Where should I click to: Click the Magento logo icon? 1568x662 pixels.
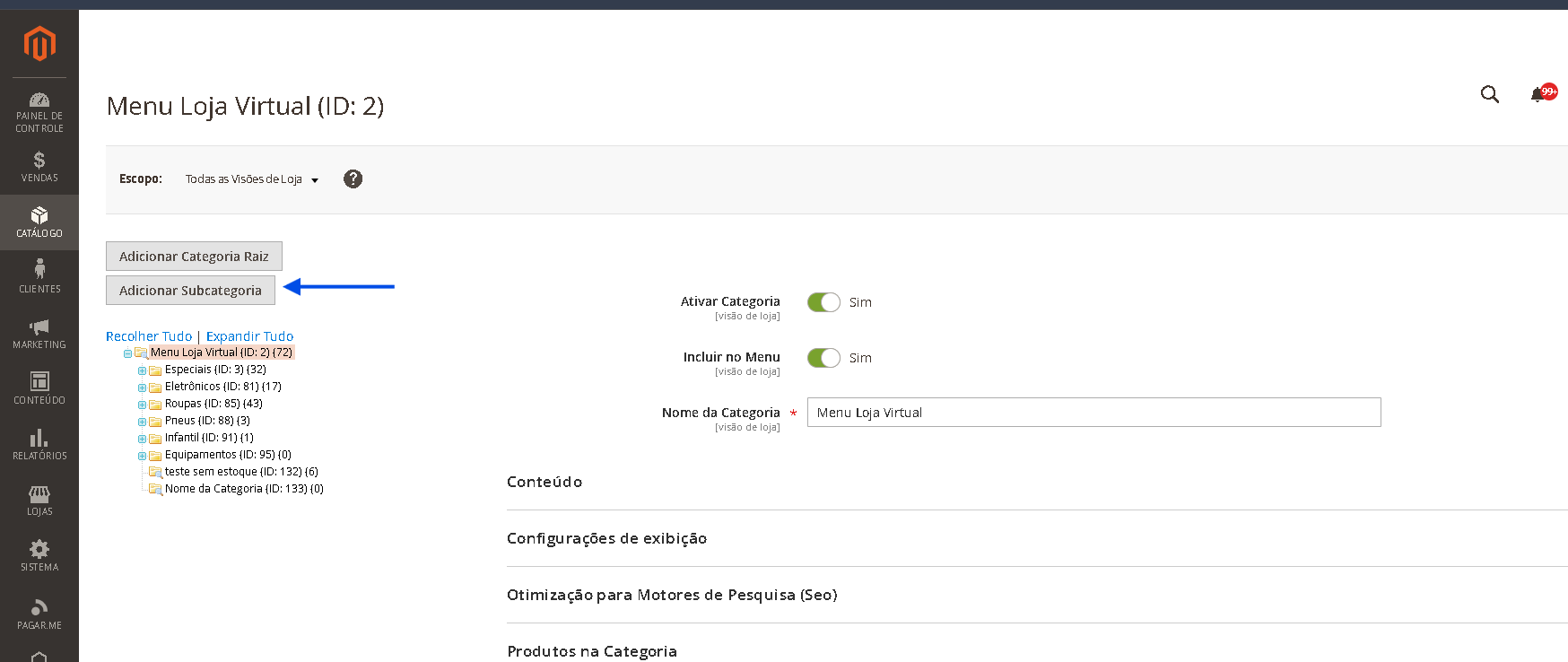[x=39, y=43]
